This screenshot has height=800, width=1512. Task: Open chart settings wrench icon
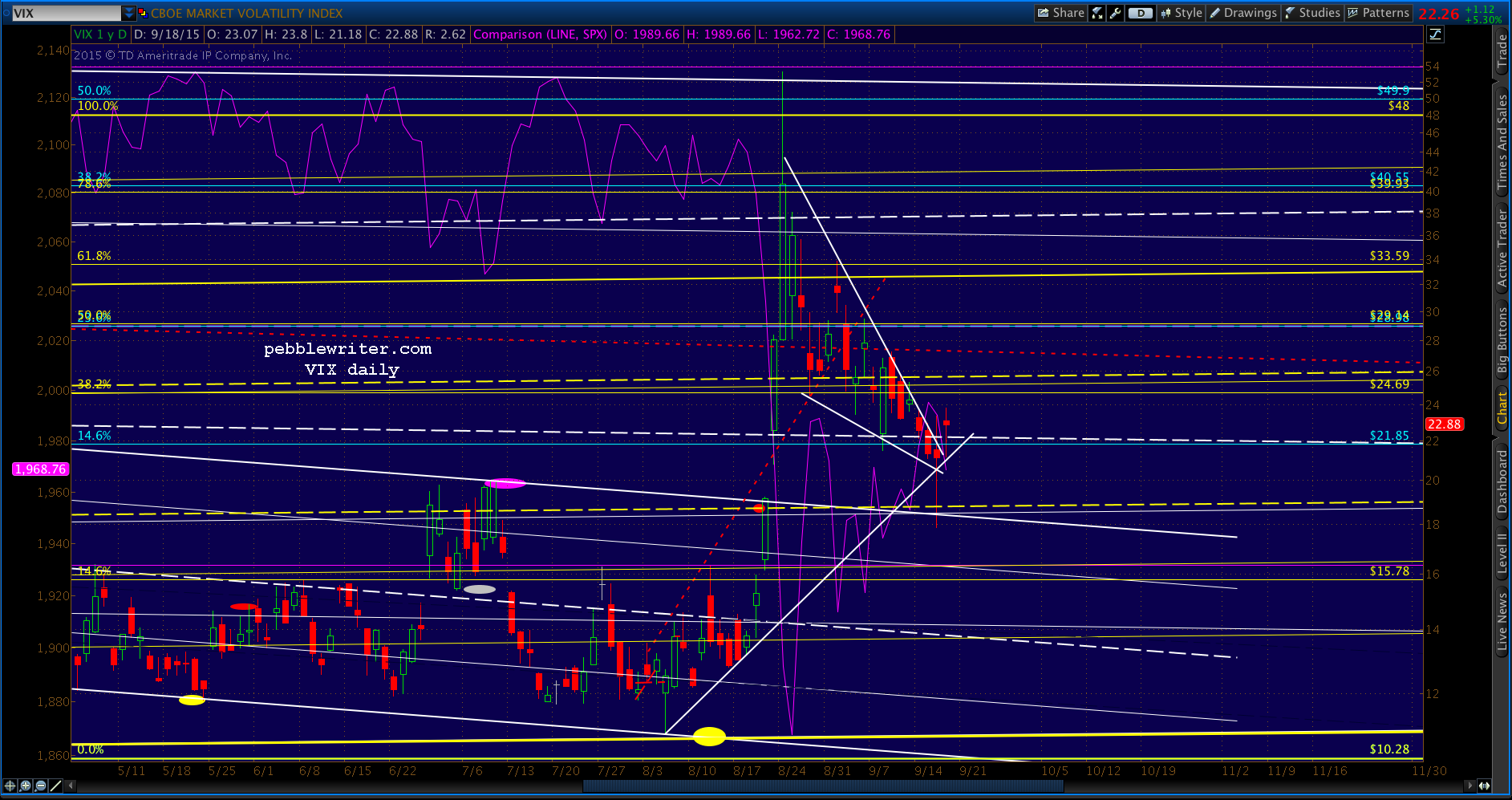point(1115,13)
